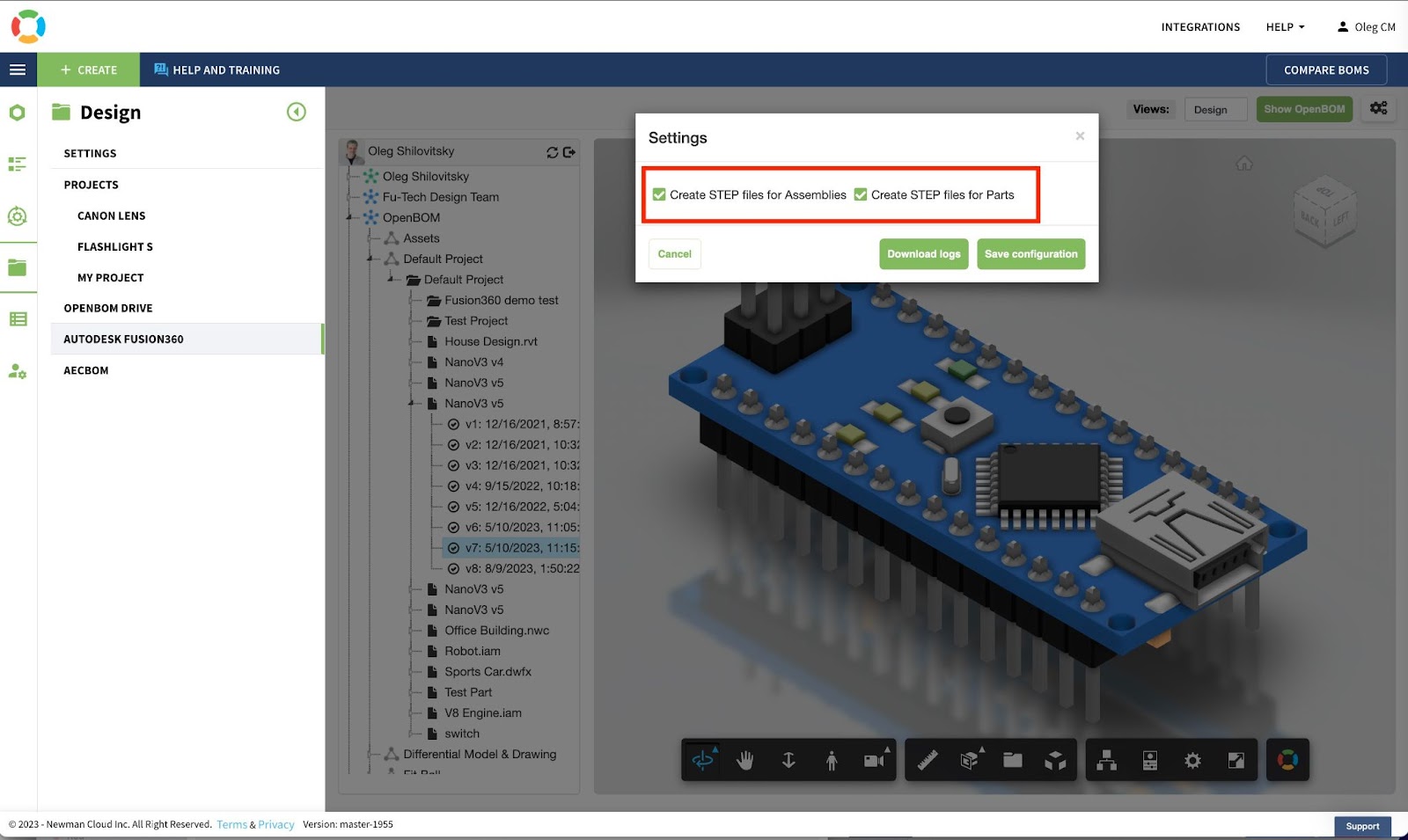
Task: Click the sign-out icon in tree header
Action: 569,152
